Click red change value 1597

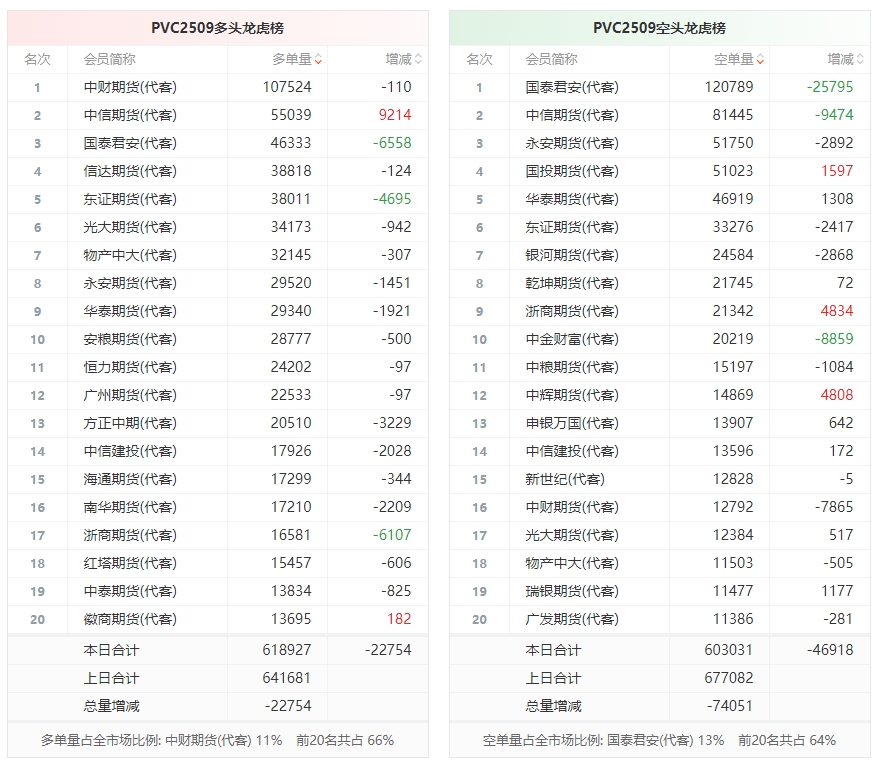click(837, 171)
